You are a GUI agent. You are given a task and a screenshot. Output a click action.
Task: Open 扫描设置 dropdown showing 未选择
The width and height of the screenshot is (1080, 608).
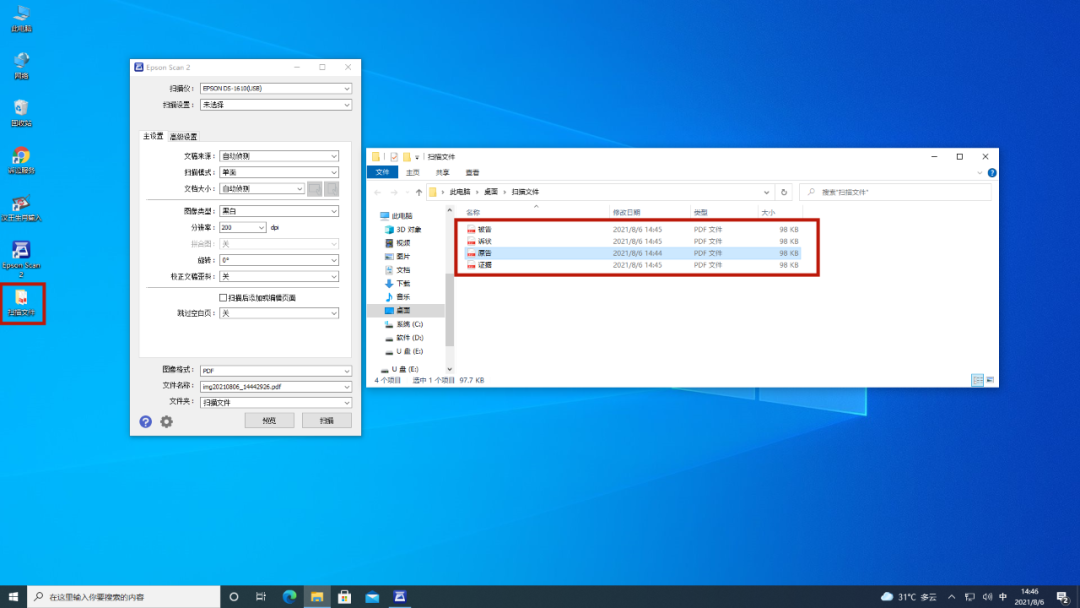(x=276, y=105)
